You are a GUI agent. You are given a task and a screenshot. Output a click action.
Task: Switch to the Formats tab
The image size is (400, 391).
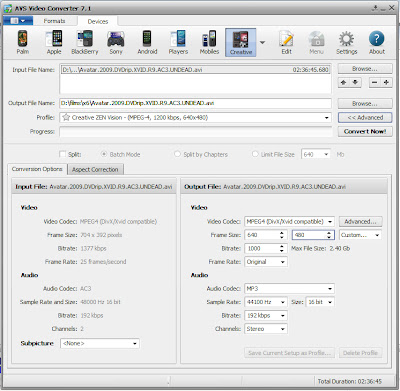54,21
